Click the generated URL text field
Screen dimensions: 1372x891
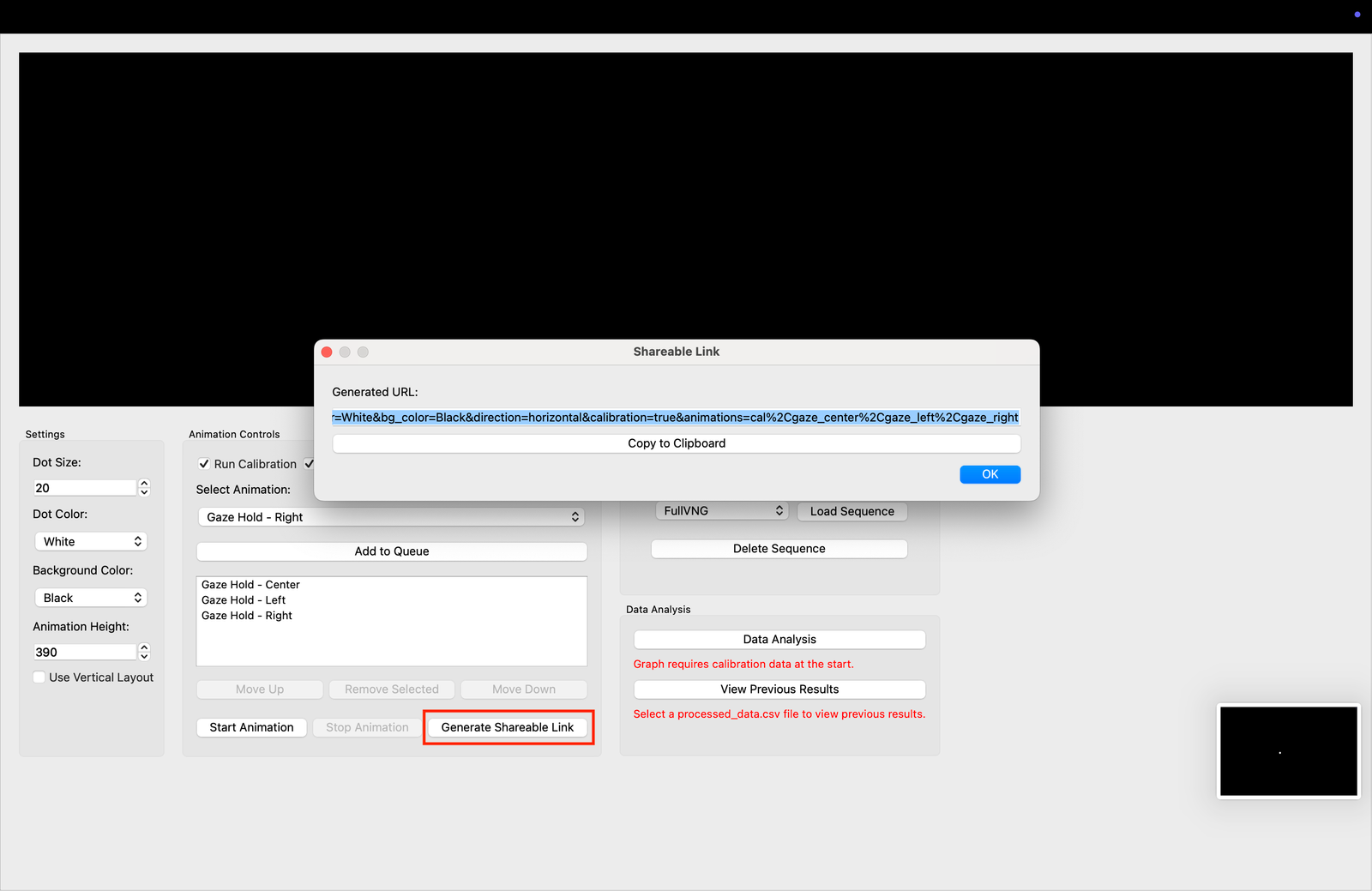click(676, 418)
